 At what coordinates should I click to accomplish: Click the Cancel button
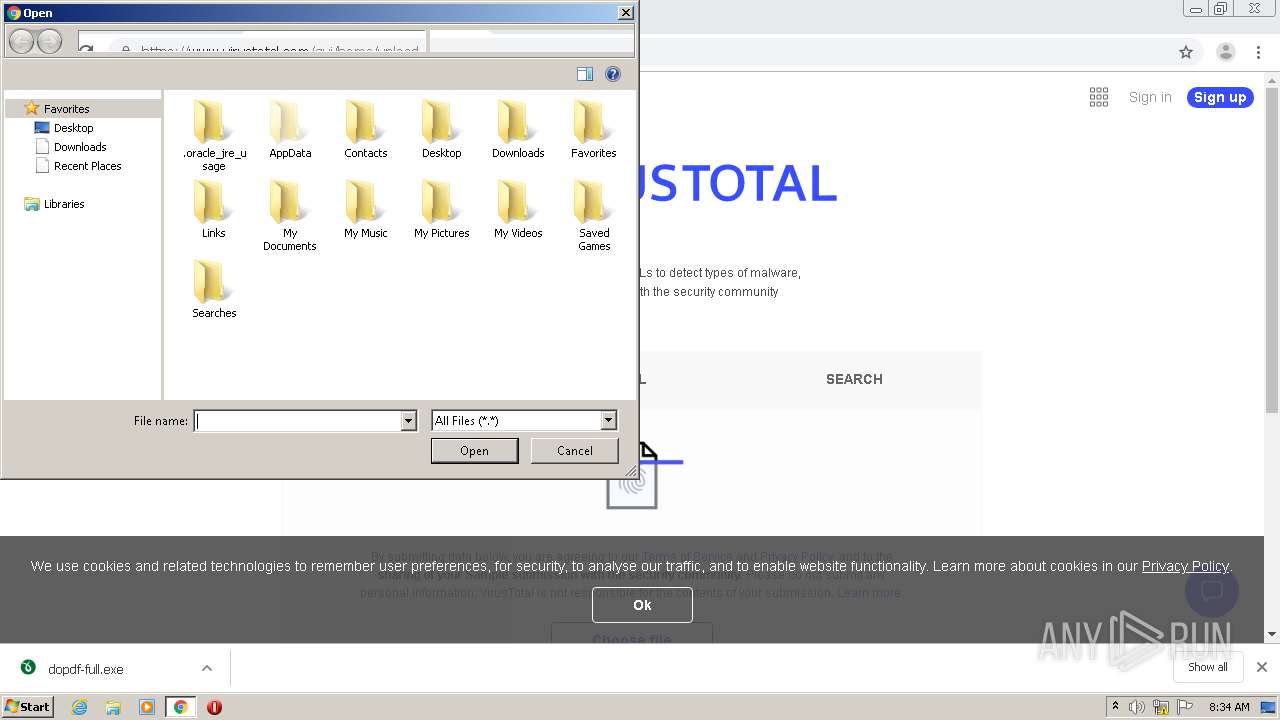[574, 451]
